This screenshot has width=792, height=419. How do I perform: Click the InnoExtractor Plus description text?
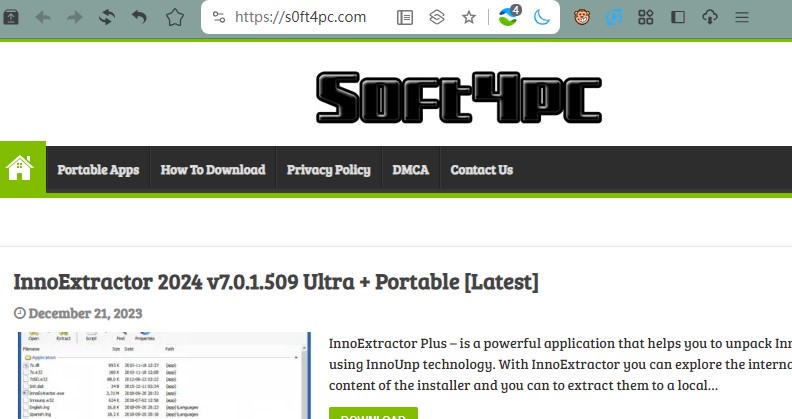(560, 364)
